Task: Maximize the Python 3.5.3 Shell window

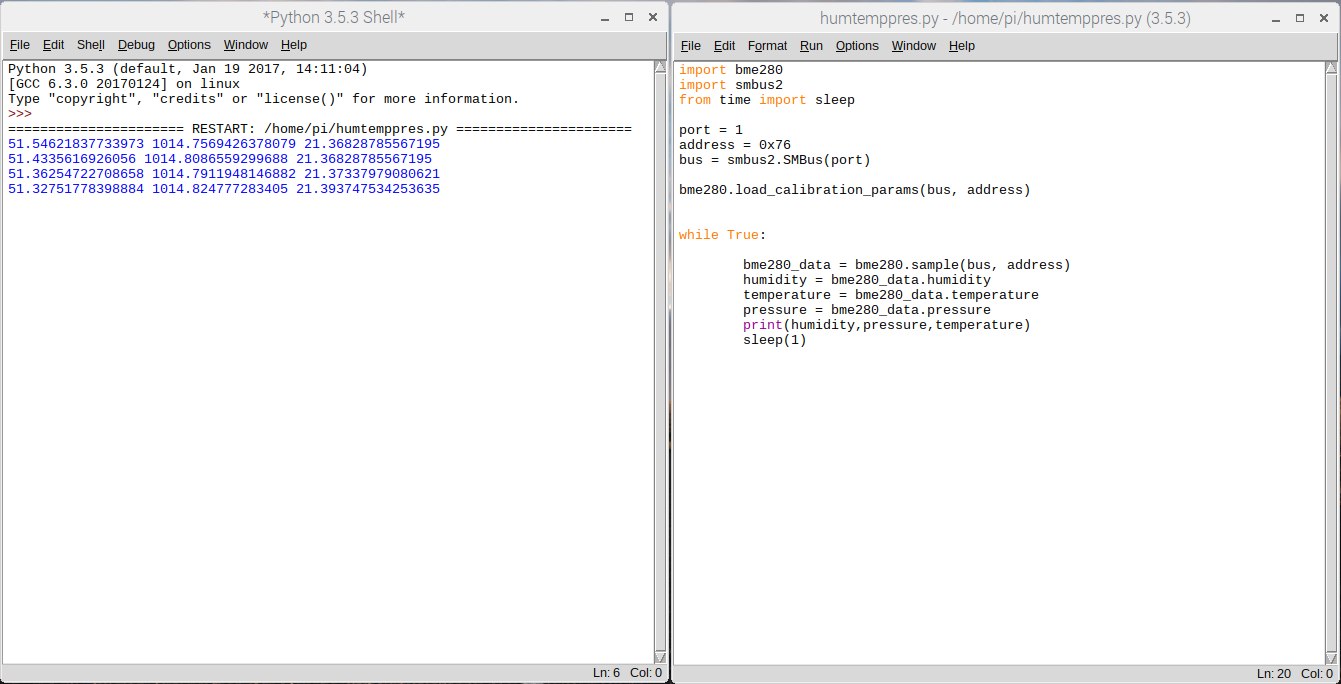Action: (x=629, y=18)
